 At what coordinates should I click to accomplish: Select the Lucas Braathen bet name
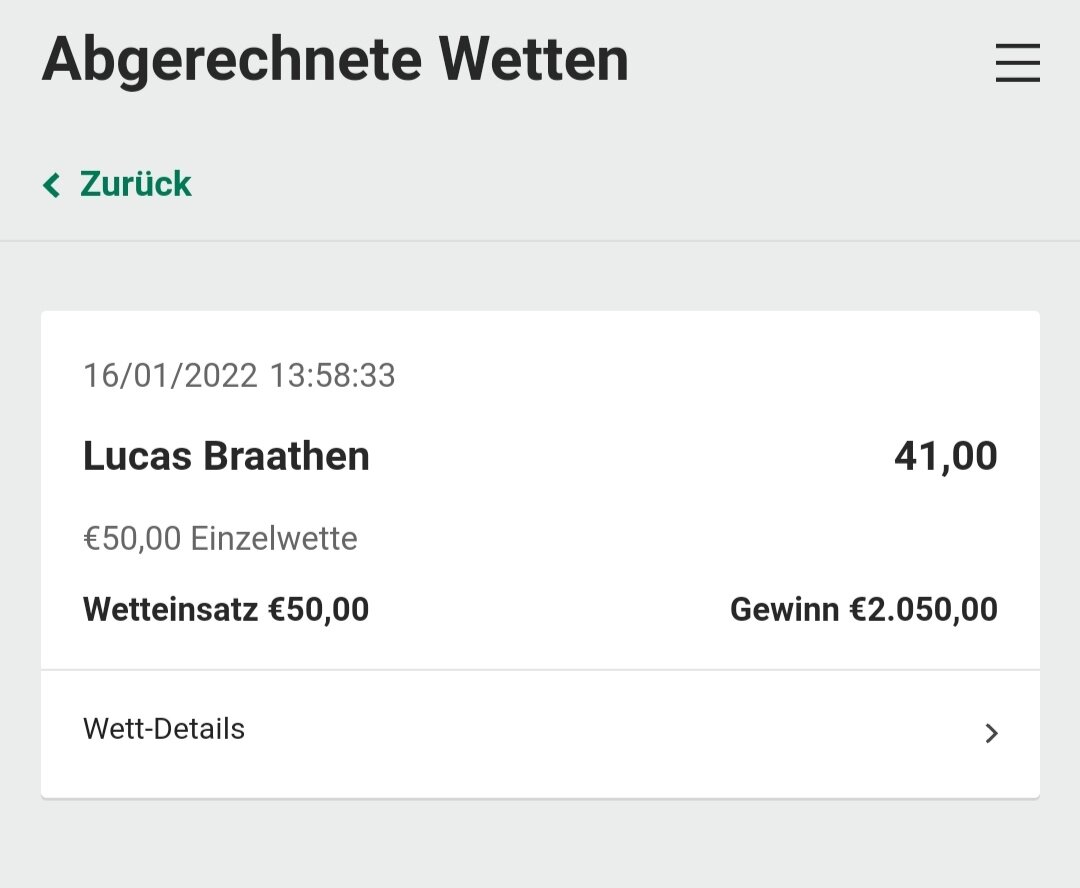[227, 456]
